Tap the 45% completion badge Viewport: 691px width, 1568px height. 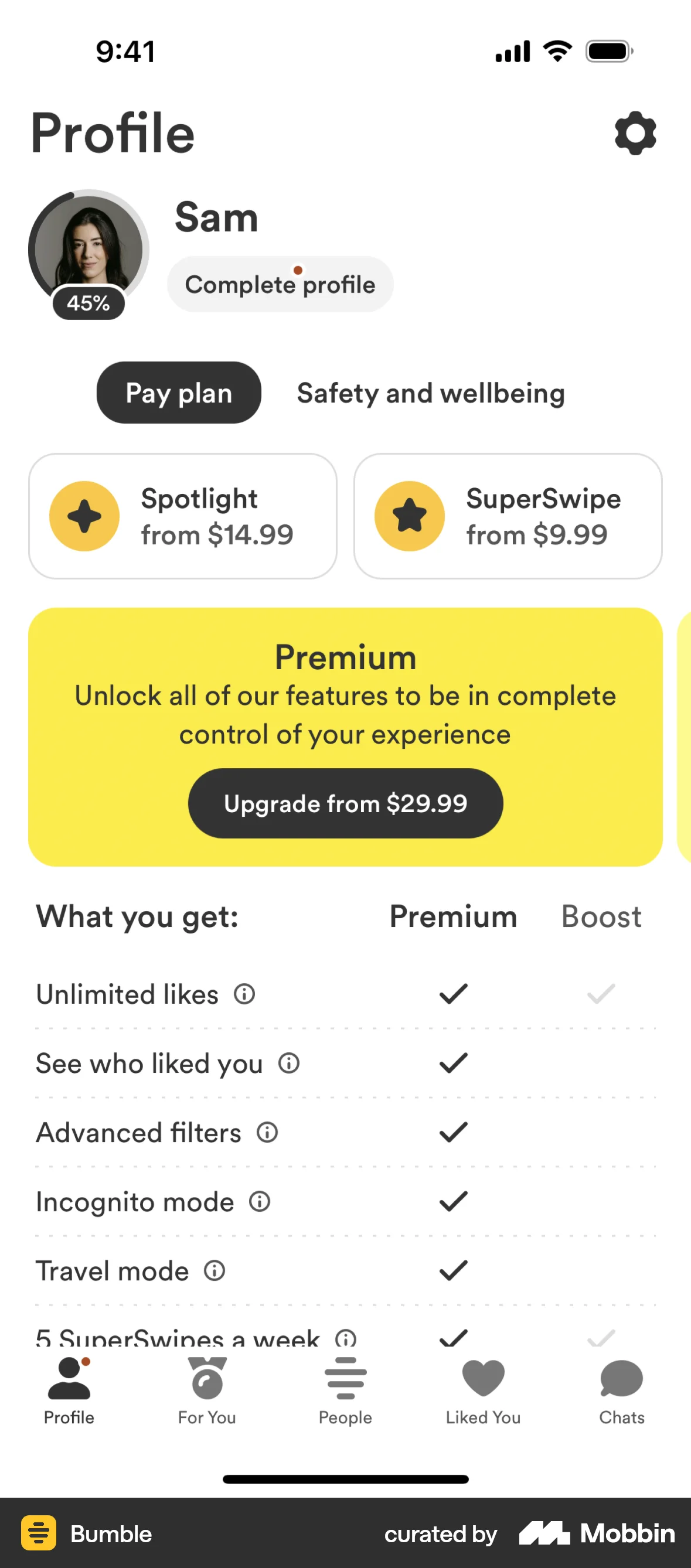point(89,302)
